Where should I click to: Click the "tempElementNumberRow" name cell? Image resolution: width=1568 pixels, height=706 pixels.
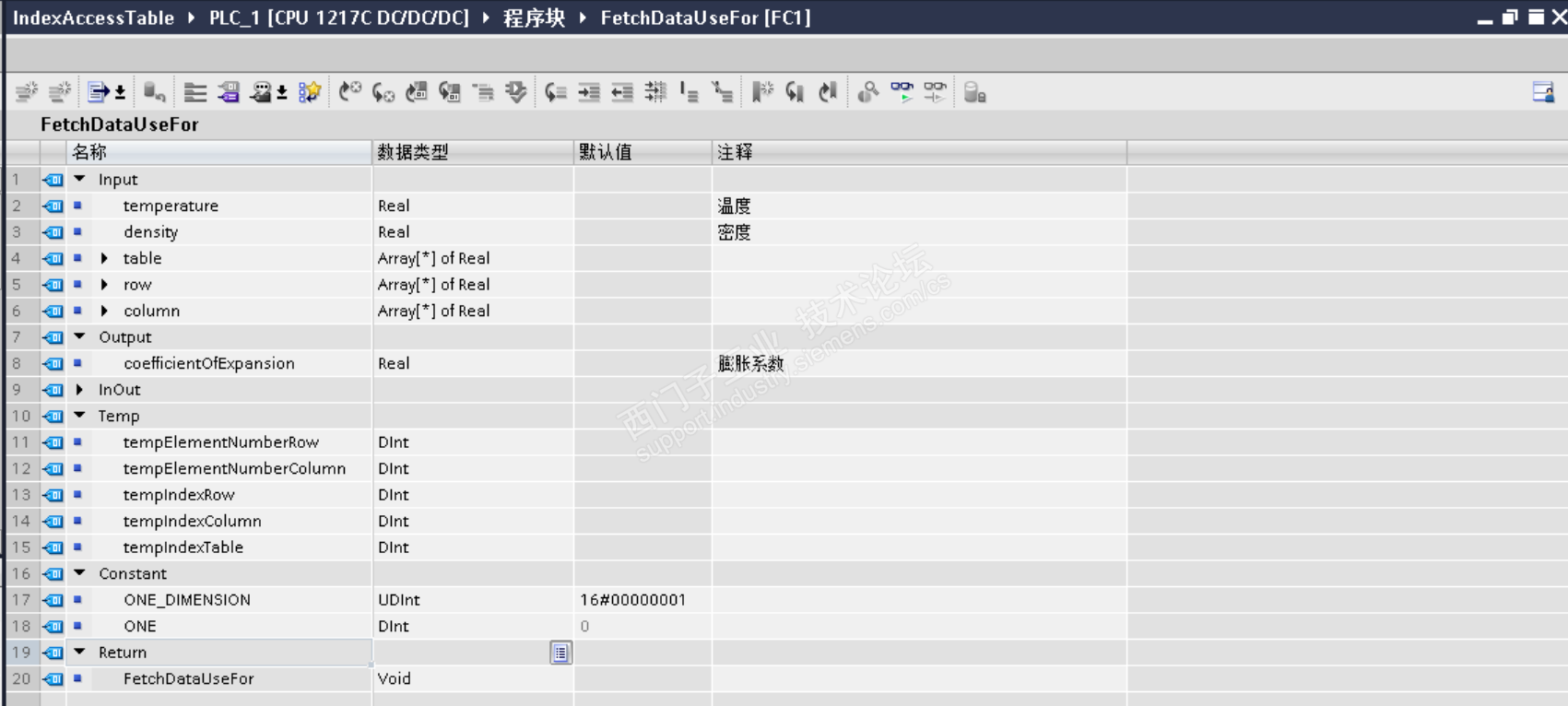pos(221,442)
